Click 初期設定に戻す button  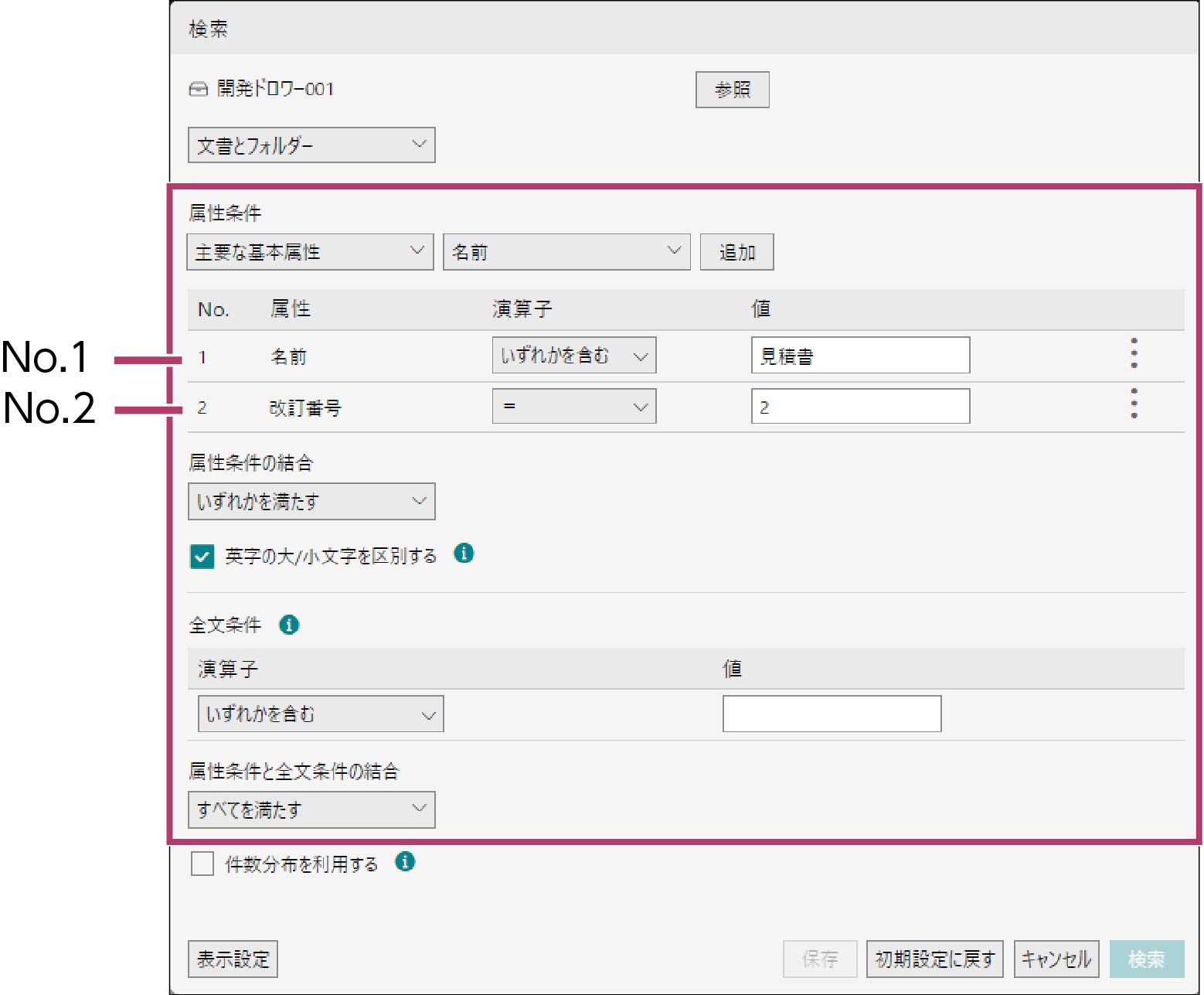[934, 959]
